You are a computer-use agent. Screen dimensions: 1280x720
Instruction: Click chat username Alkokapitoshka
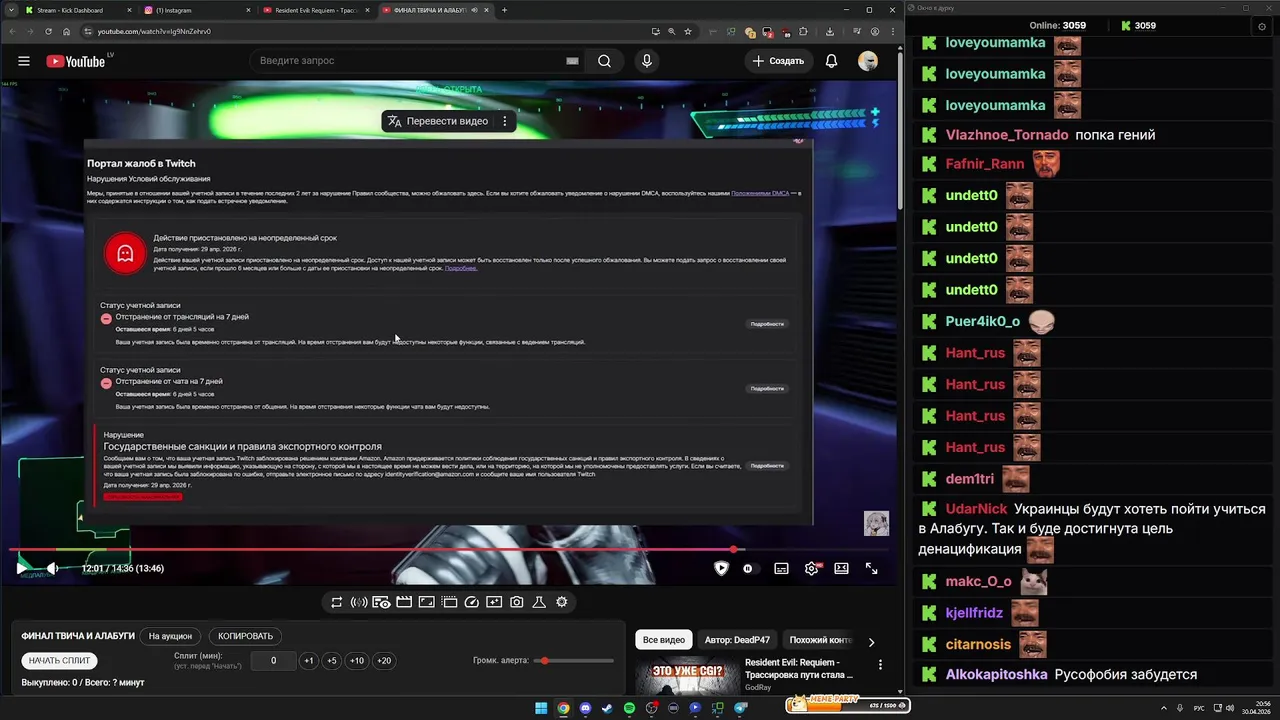click(996, 675)
